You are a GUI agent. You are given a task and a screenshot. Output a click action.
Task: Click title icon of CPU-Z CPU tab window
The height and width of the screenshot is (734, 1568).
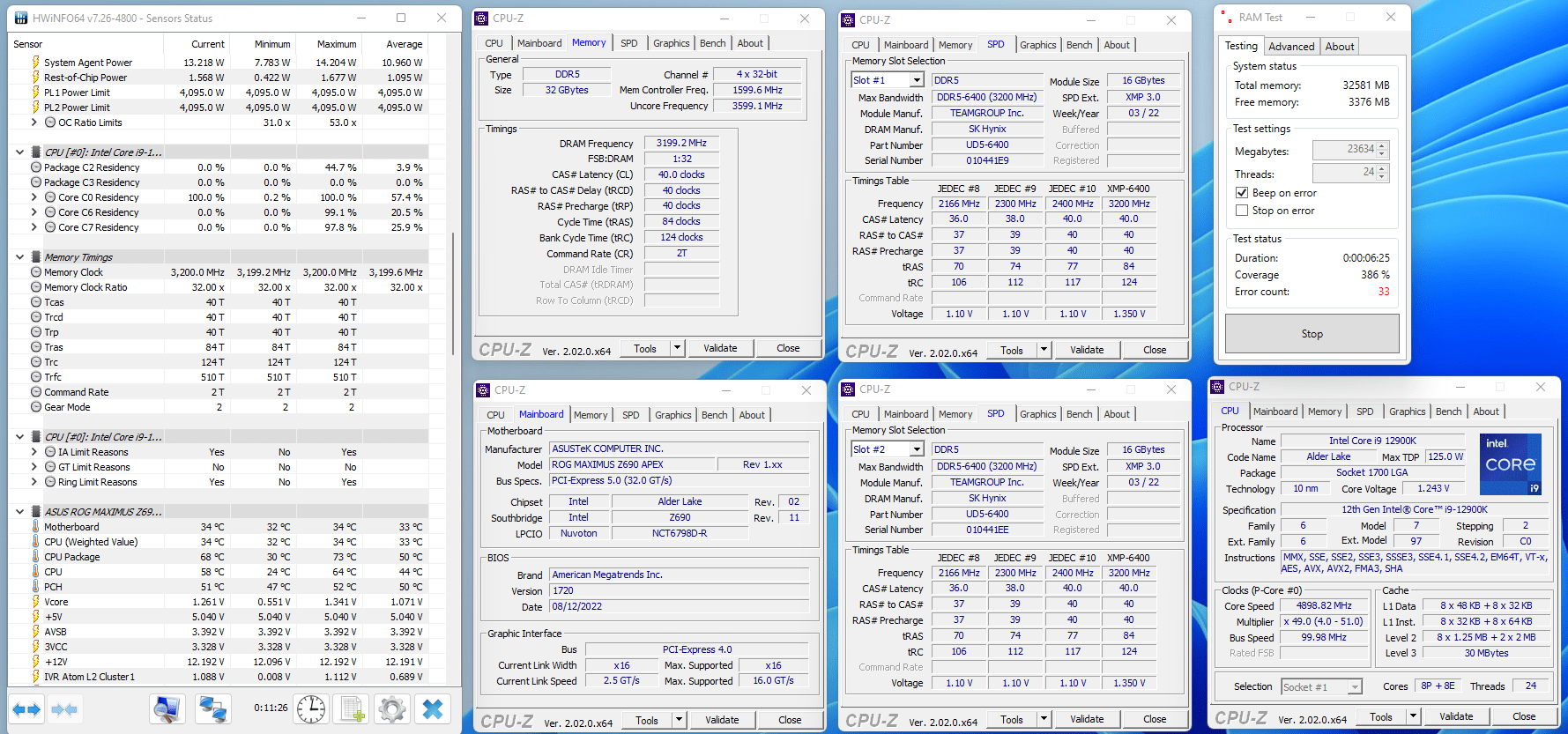1218,387
